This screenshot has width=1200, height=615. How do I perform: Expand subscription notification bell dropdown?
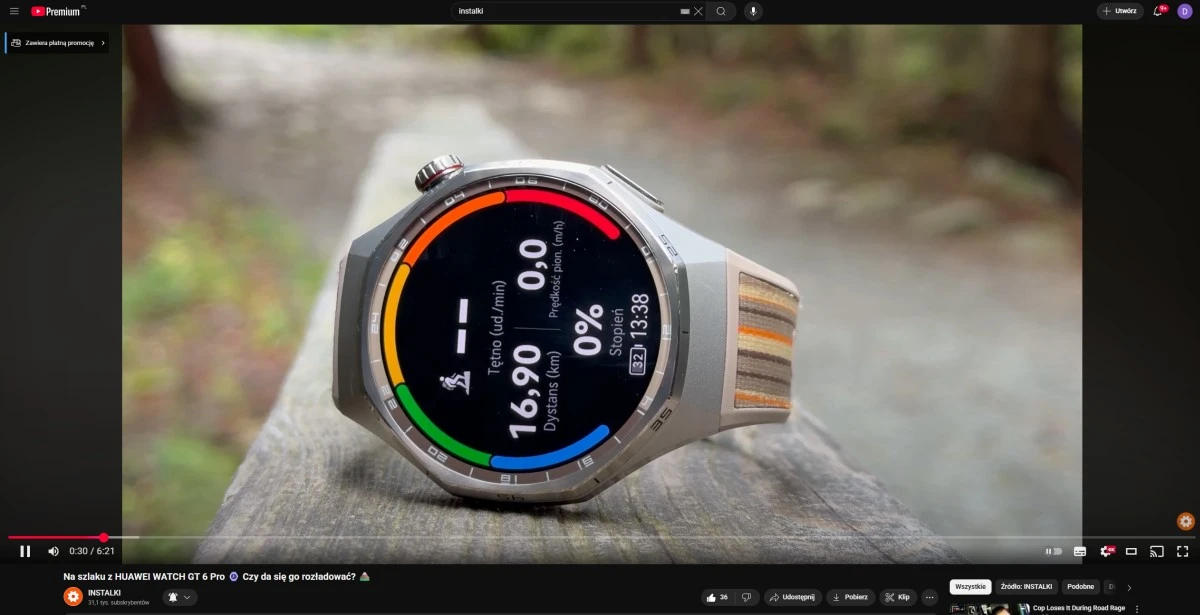point(180,597)
